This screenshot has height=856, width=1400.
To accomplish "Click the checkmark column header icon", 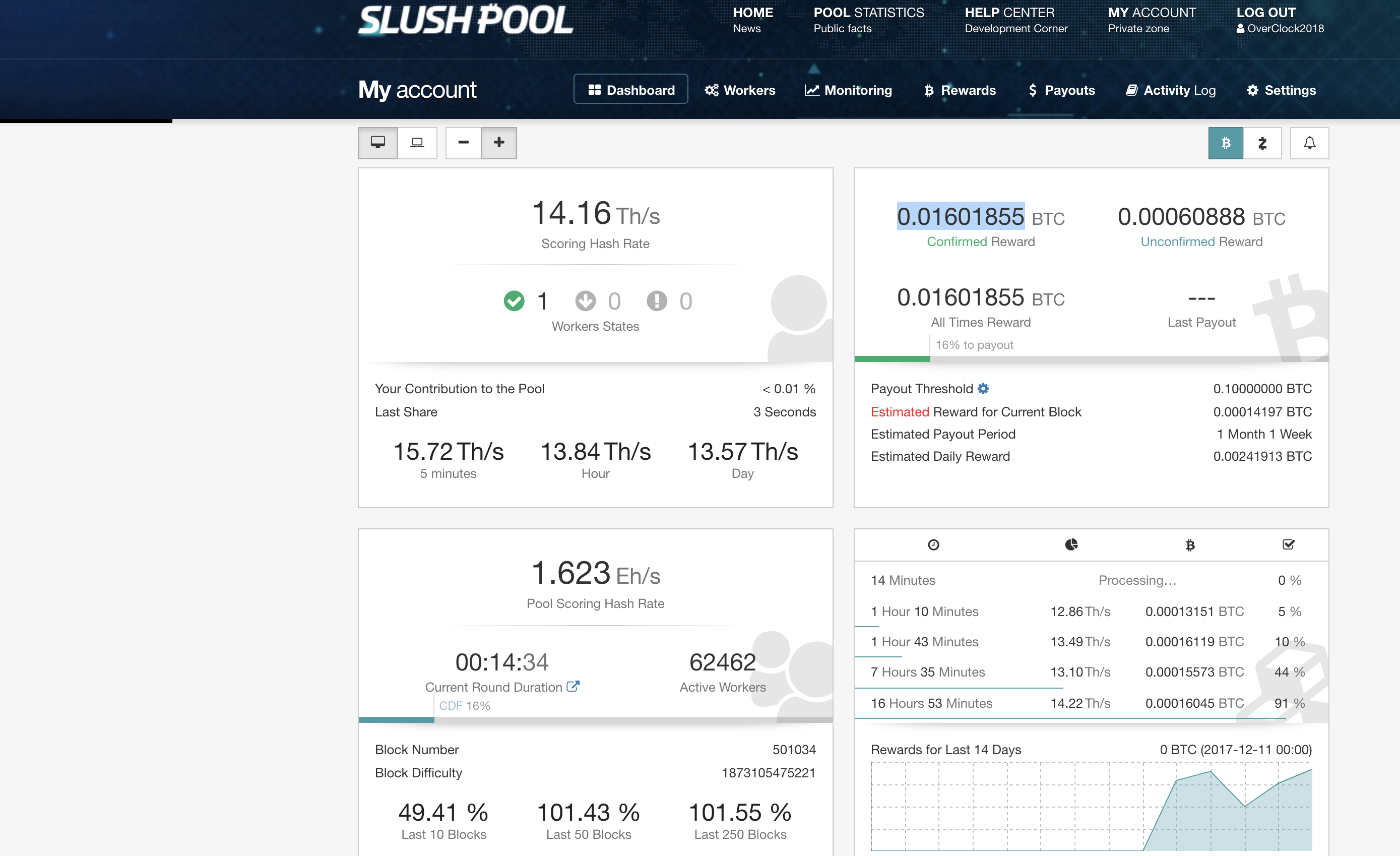I will point(1288,544).
